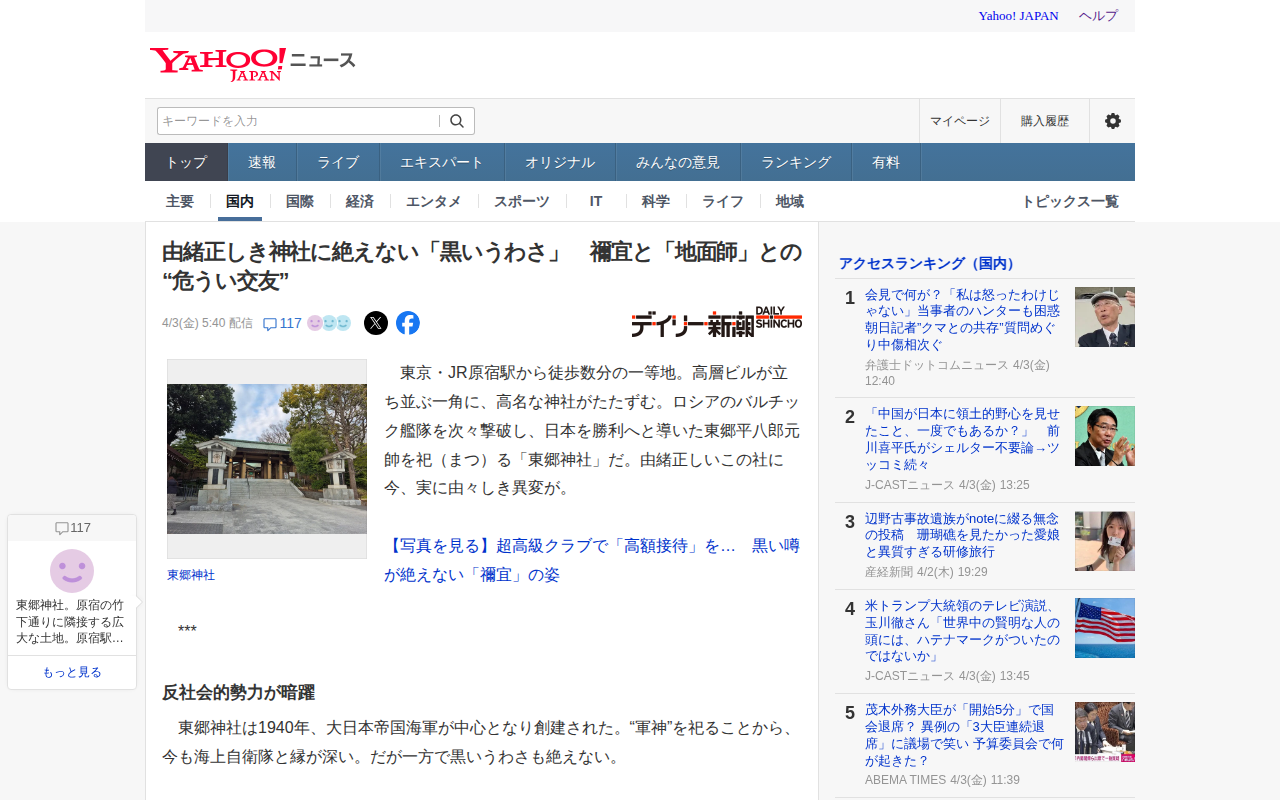
Task: Open rank 4 American flag thumbnail
Action: [x=1105, y=628]
